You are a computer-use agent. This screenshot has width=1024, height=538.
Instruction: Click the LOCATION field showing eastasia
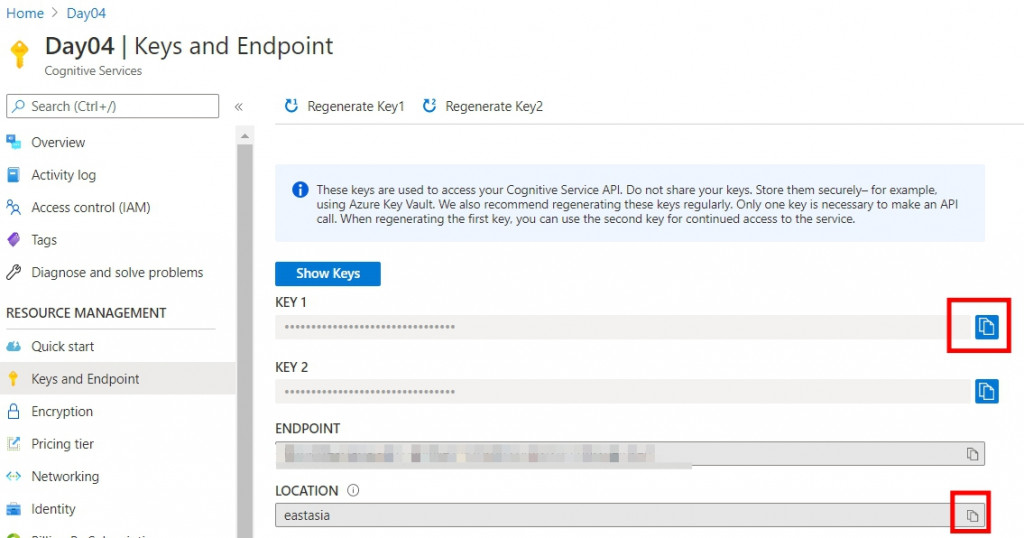[x=630, y=516]
